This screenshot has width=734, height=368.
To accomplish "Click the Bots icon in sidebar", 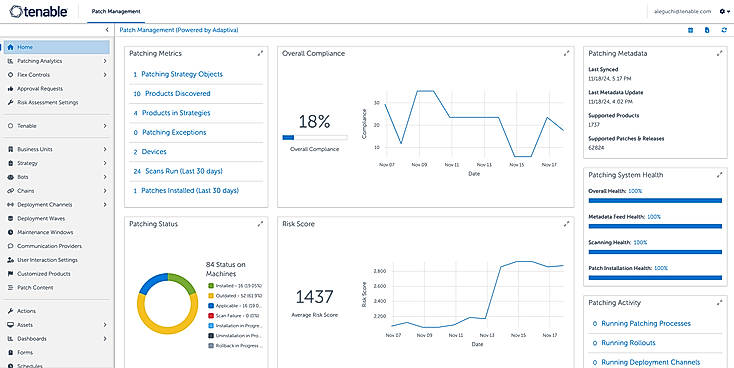I will (x=10, y=177).
